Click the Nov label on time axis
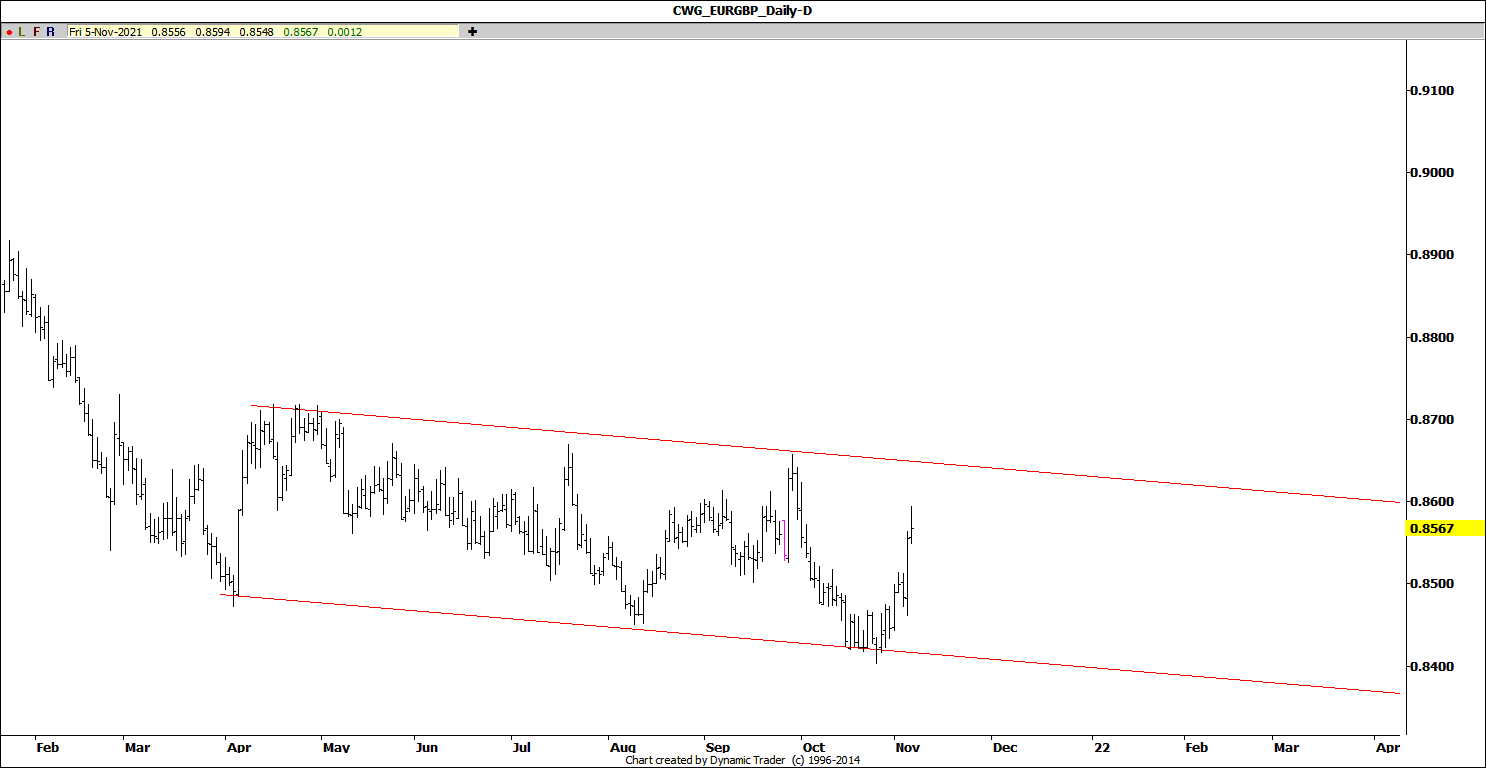The height and width of the screenshot is (768, 1486). 907,747
